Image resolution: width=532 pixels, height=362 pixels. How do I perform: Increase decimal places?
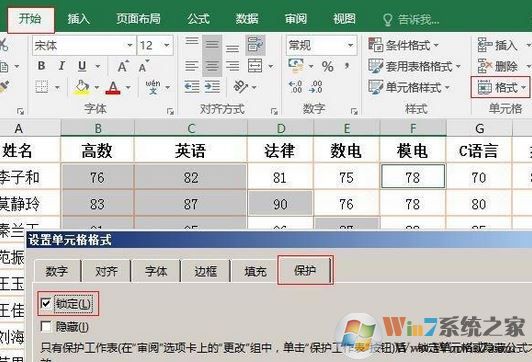tap(296, 87)
